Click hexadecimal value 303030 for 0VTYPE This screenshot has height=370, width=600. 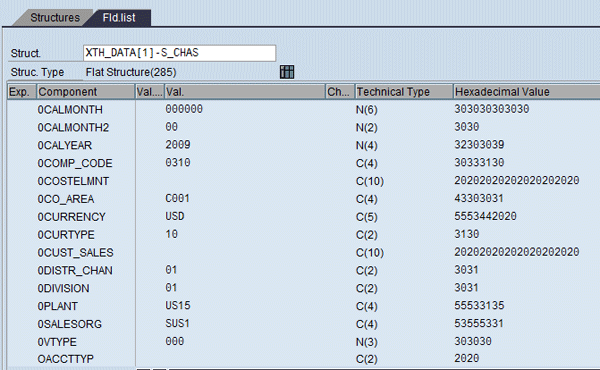473,341
